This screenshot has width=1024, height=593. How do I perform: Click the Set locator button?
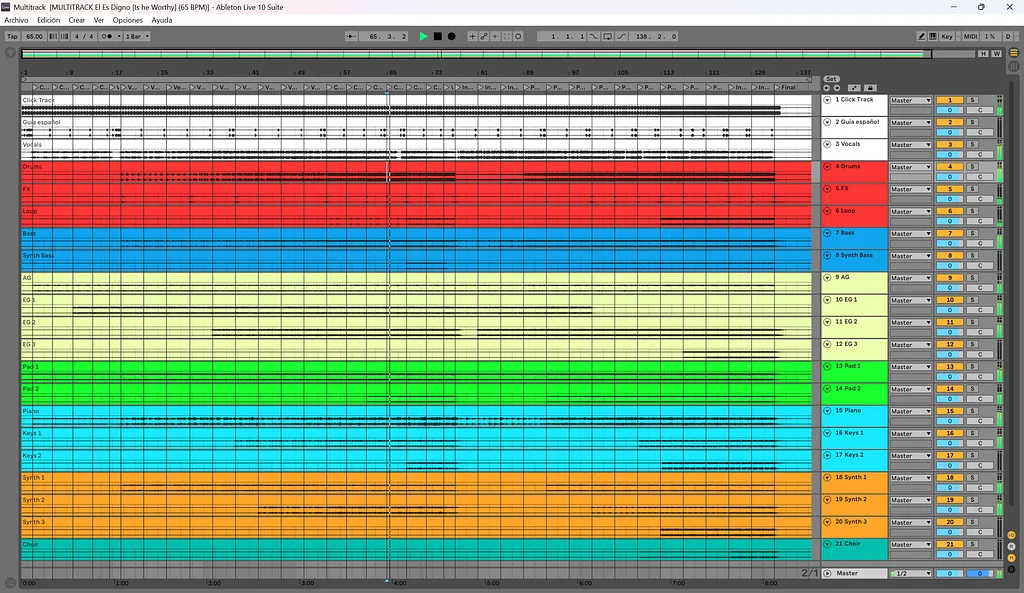831,79
